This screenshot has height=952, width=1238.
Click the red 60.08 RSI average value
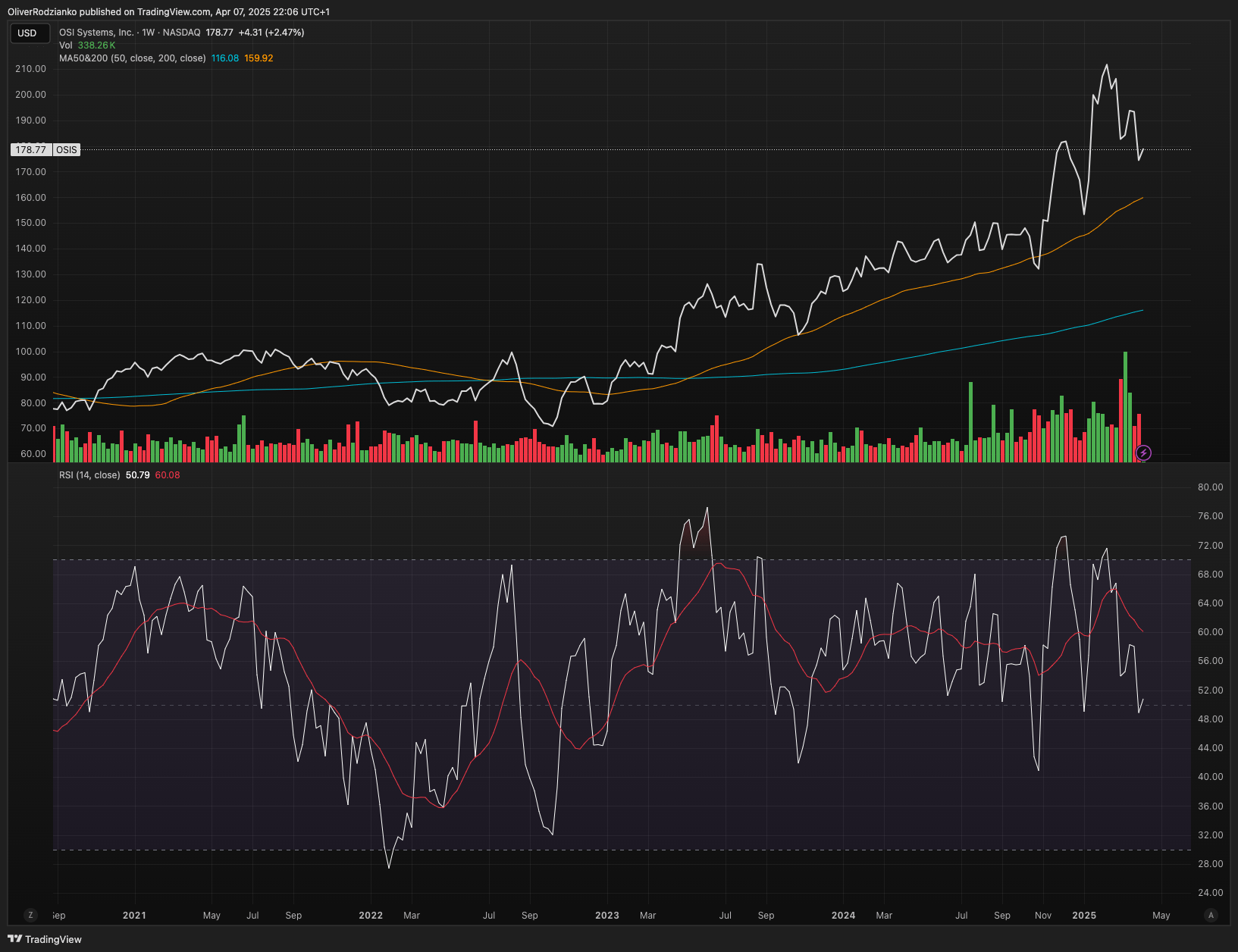(x=168, y=475)
